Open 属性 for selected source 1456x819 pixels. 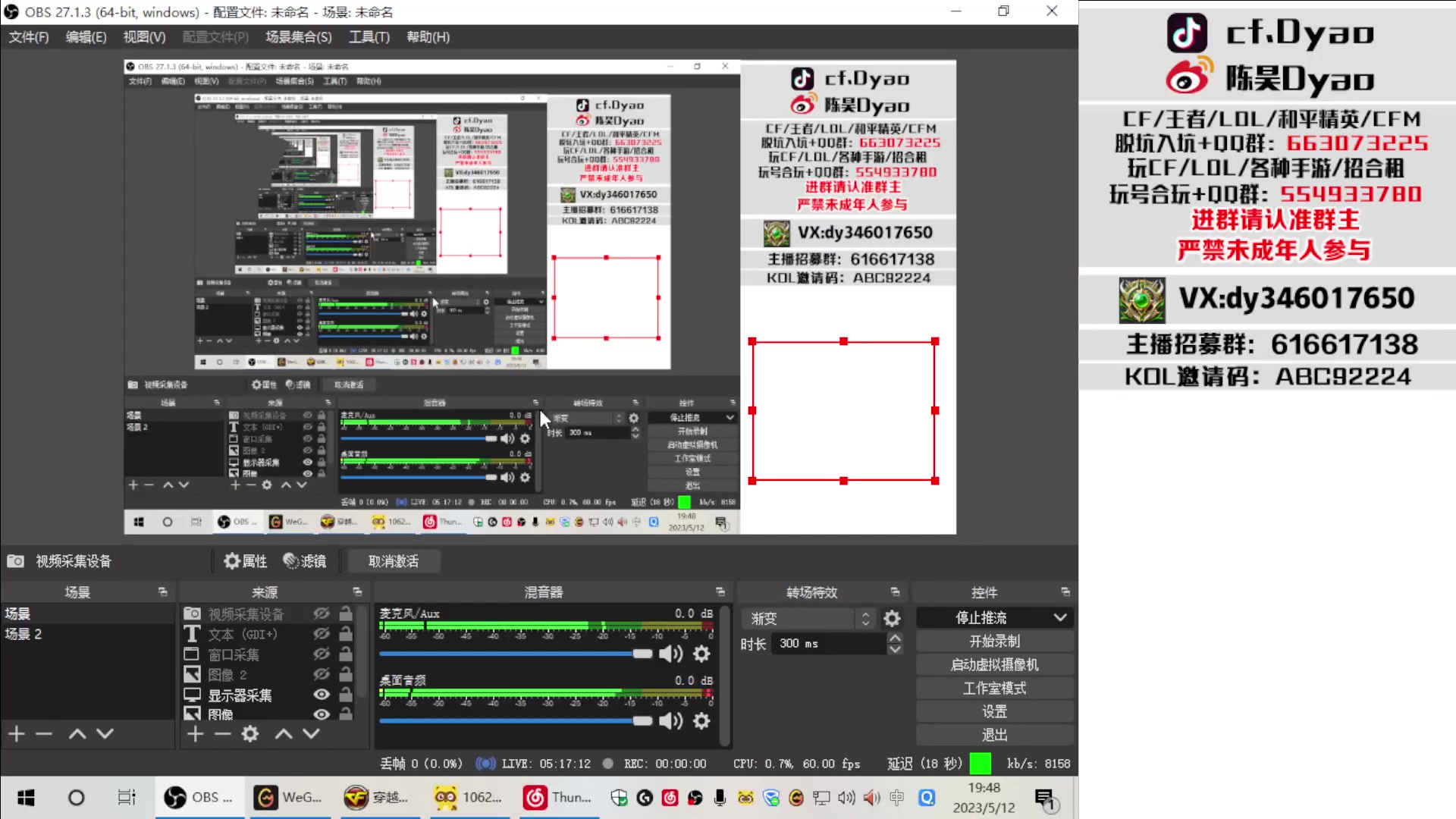point(246,561)
